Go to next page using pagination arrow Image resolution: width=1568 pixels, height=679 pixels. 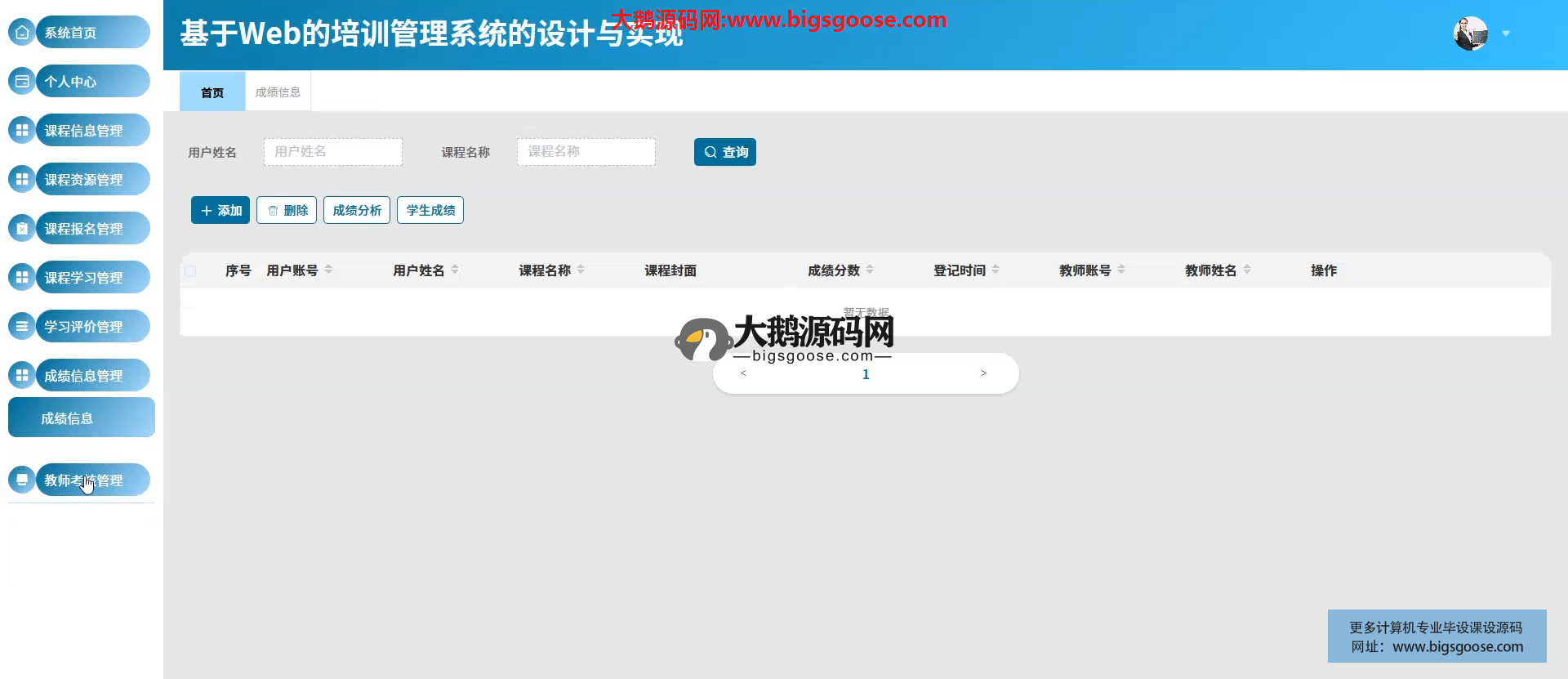983,373
